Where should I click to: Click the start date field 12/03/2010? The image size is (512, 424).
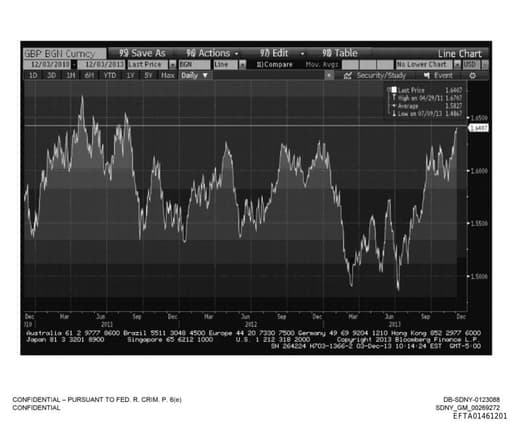(x=48, y=65)
